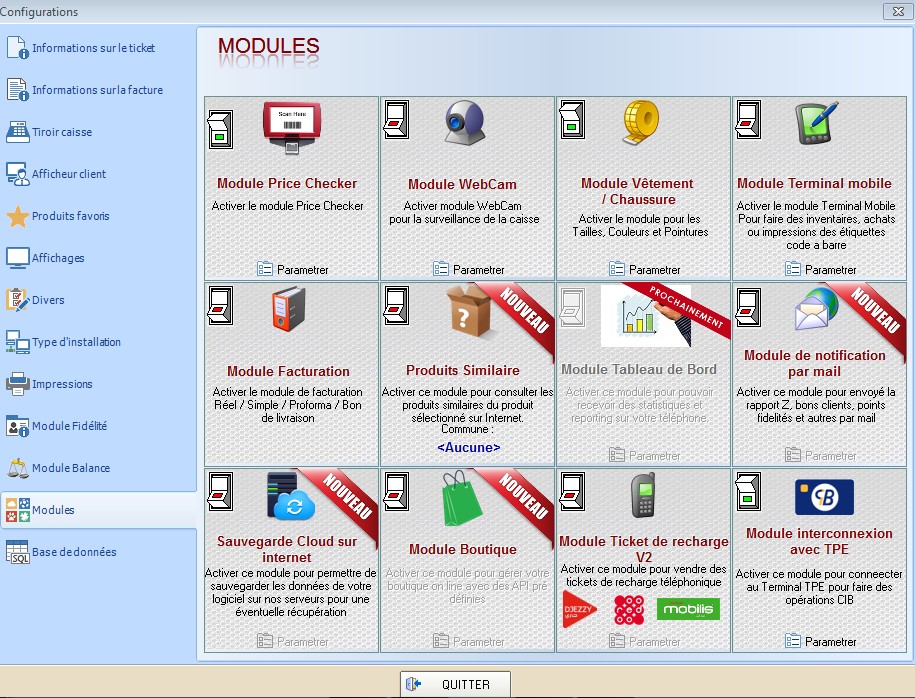Click the CB card logo icon
This screenshot has height=698, width=915.
824,497
